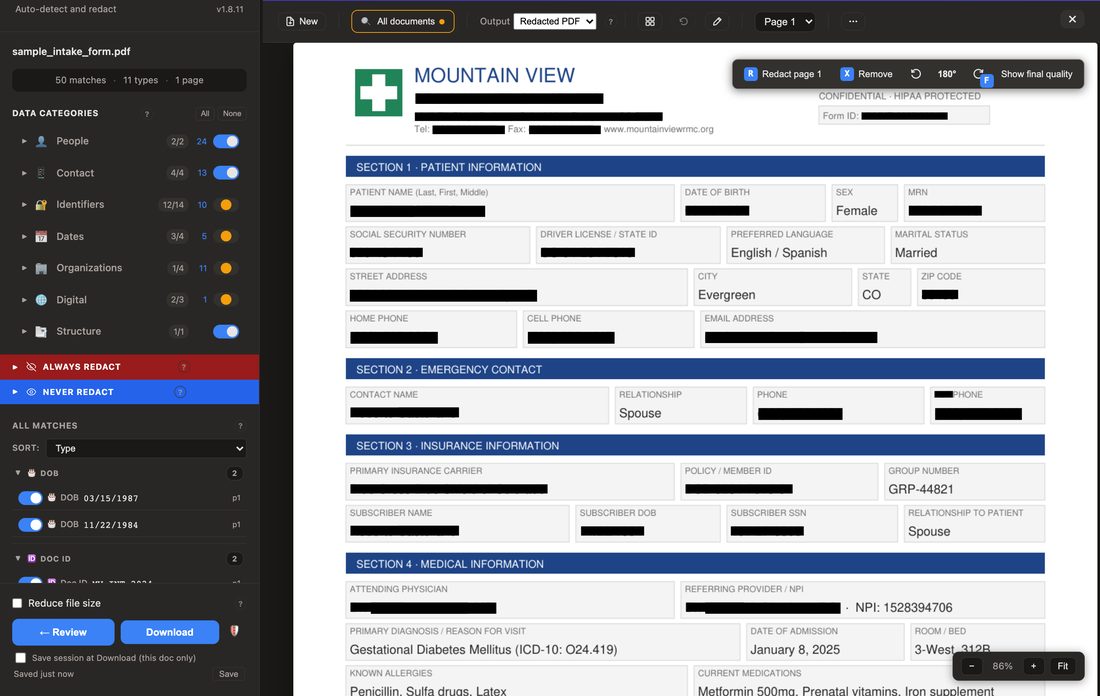Click Redact page 1 button
The height and width of the screenshot is (696, 1100).
tap(782, 74)
